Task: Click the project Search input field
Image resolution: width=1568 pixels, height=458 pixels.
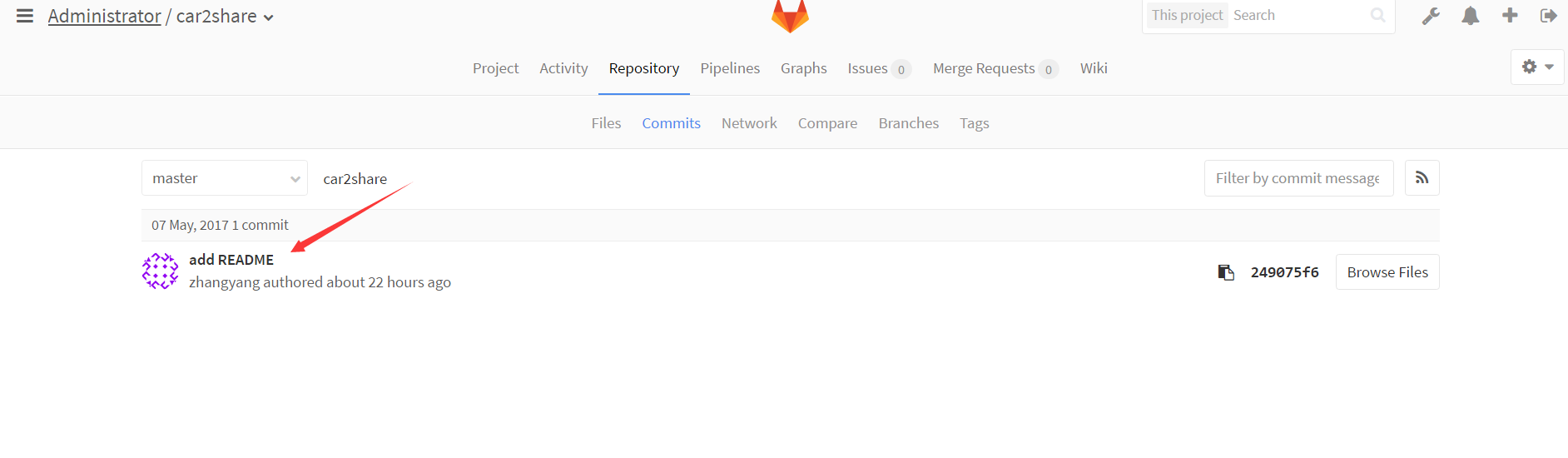Action: [x=1298, y=15]
